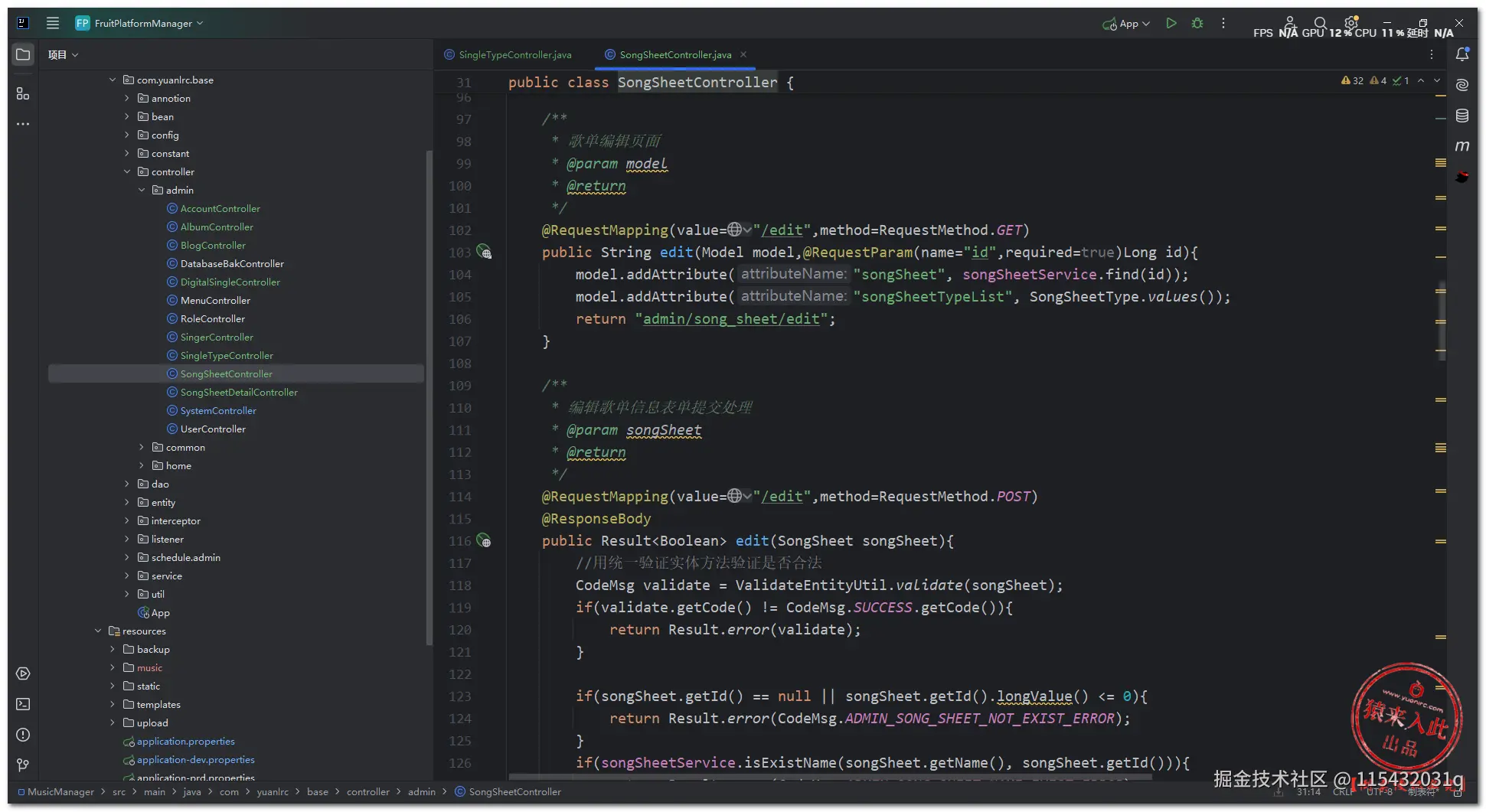Open application.properties file
Screen dimensions: 1486x812
pyautogui.click(x=186, y=741)
